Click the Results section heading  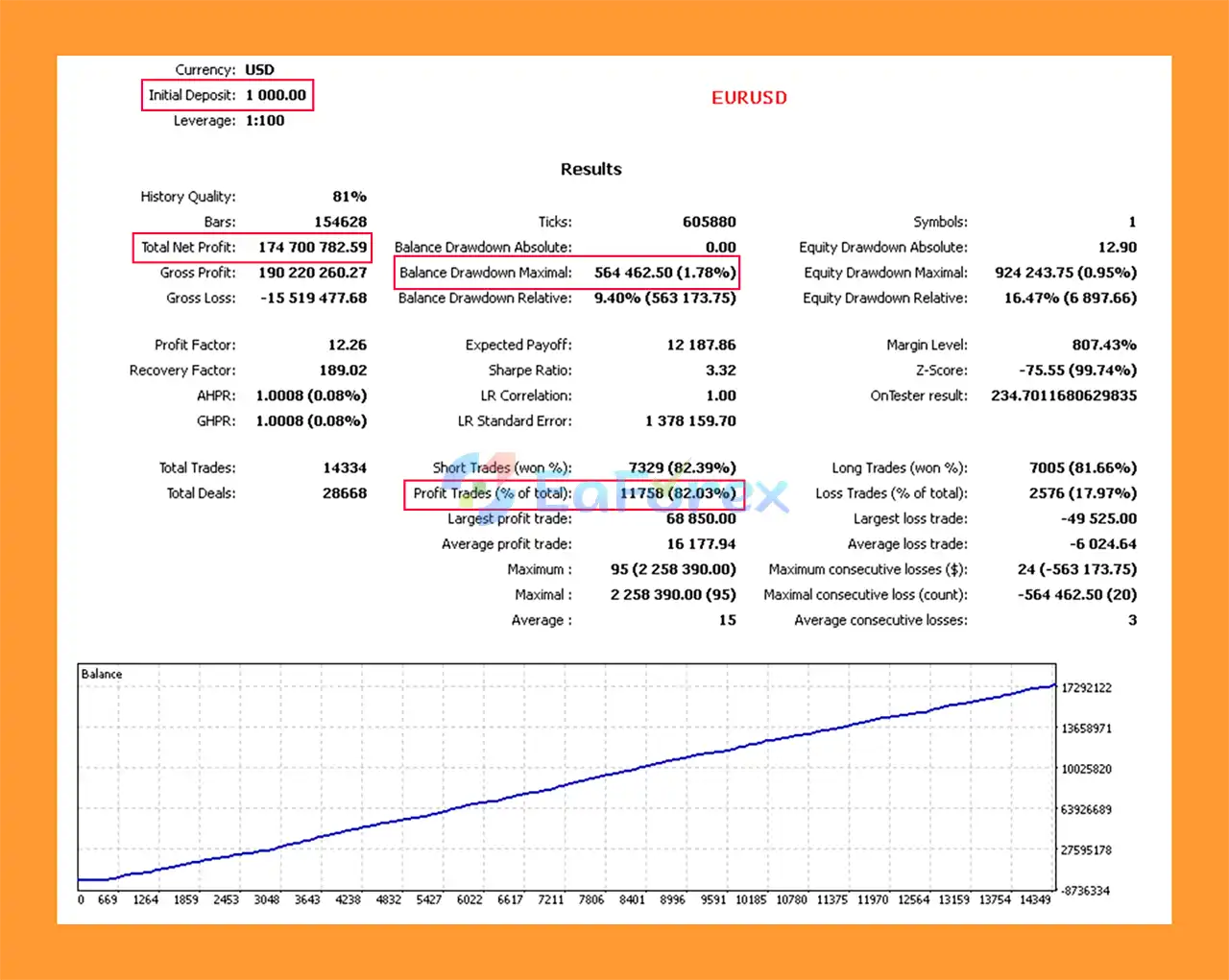(591, 169)
